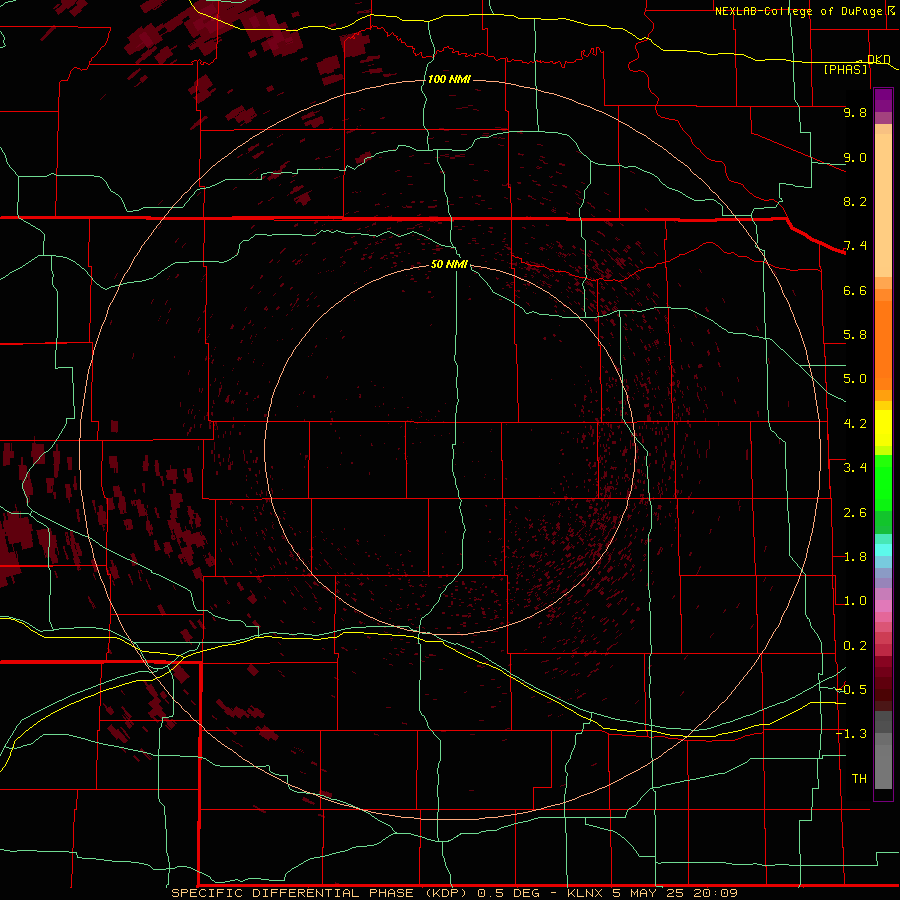Screen dimensions: 900x900
Task: Click the 5.0 value on the color scale
Action: tap(855, 379)
